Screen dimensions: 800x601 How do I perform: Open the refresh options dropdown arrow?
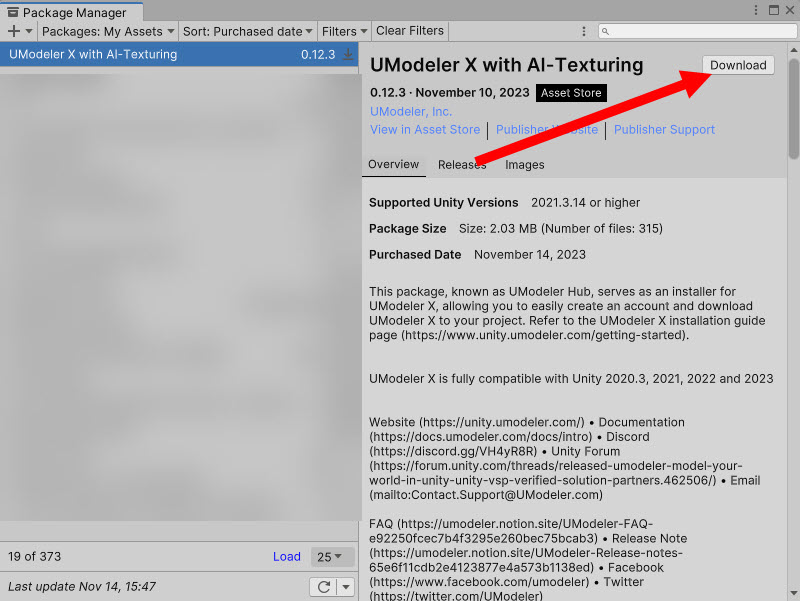346,587
